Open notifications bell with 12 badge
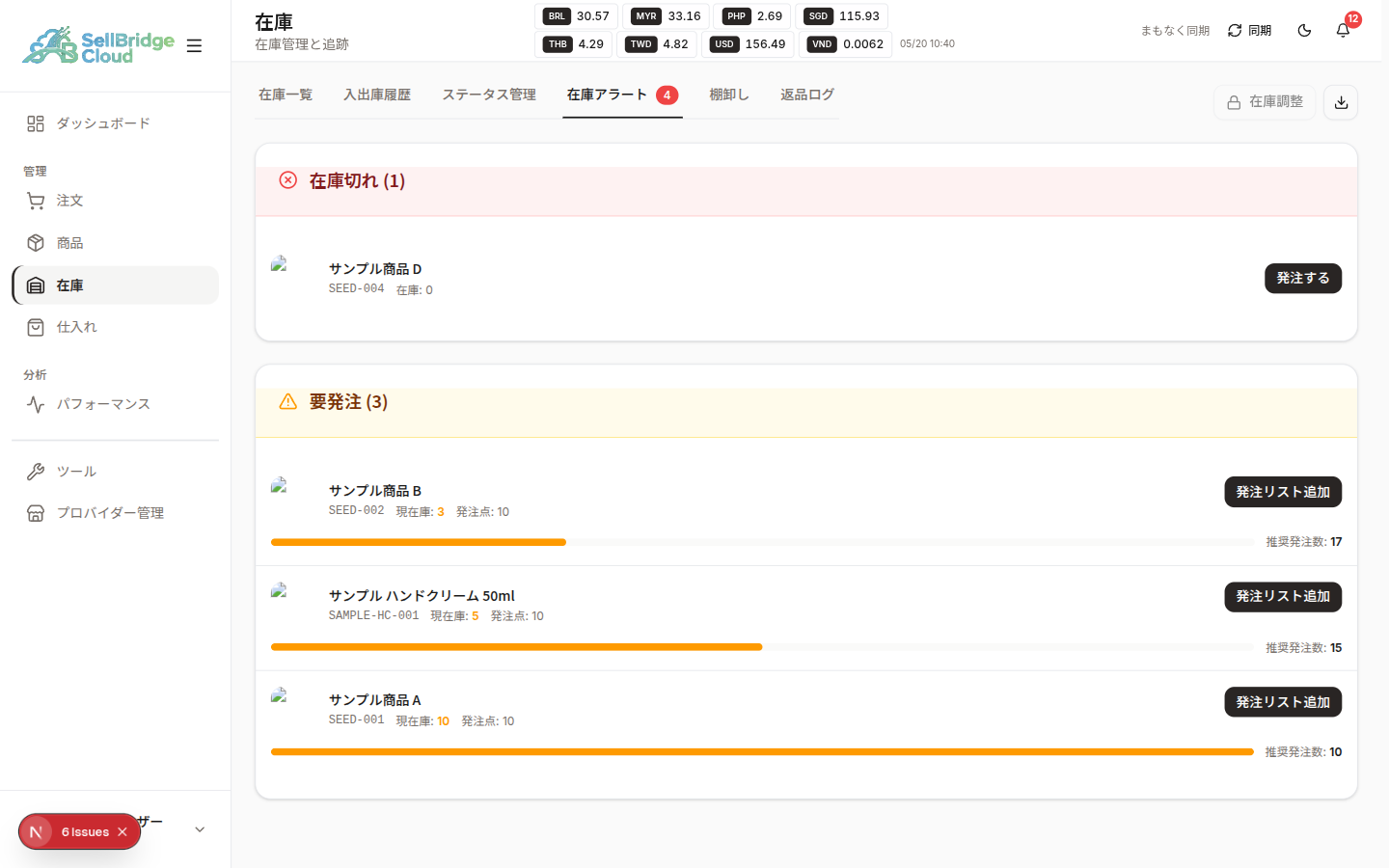The height and width of the screenshot is (868, 1389). tap(1343, 31)
